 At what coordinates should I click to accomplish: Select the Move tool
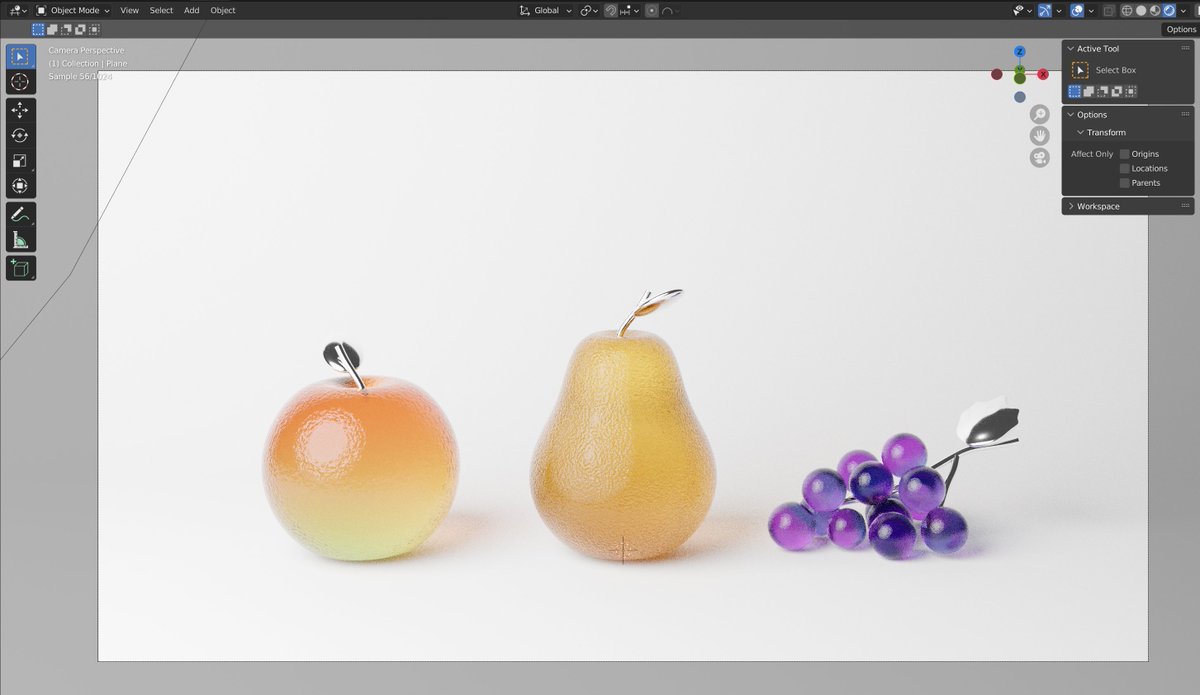coord(20,110)
